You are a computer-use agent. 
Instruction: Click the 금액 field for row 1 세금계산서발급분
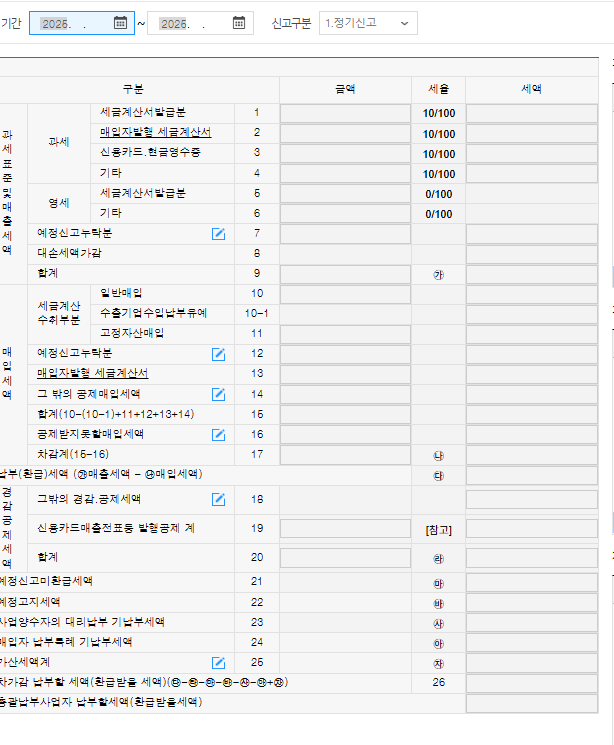(x=345, y=114)
